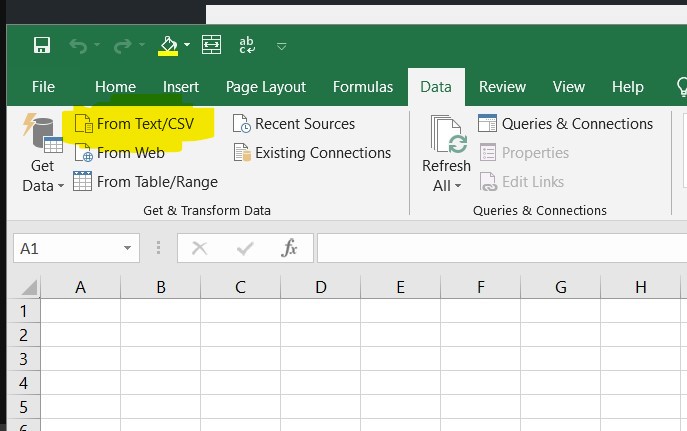Open the File menu
Screen dimensions: 687x431
click(x=43, y=87)
